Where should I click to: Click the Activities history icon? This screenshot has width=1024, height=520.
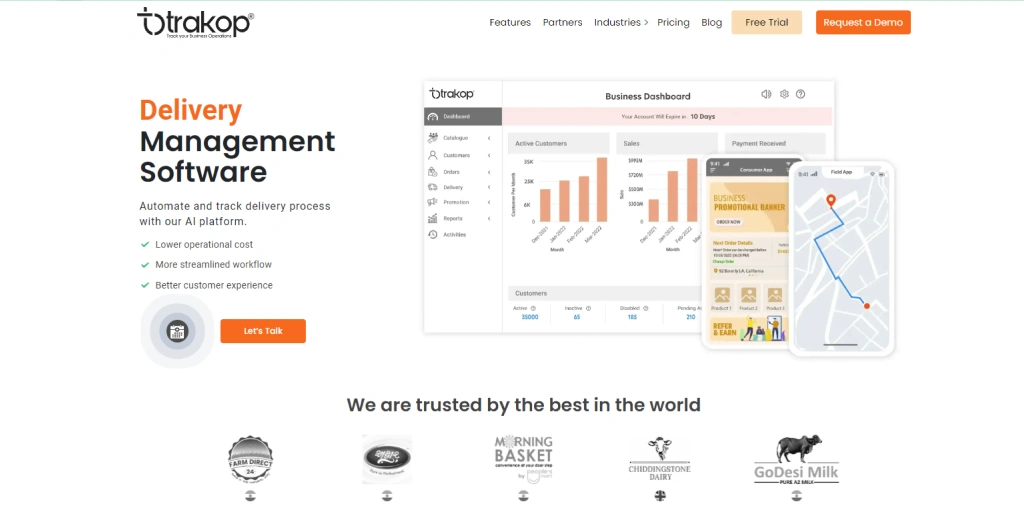point(432,235)
